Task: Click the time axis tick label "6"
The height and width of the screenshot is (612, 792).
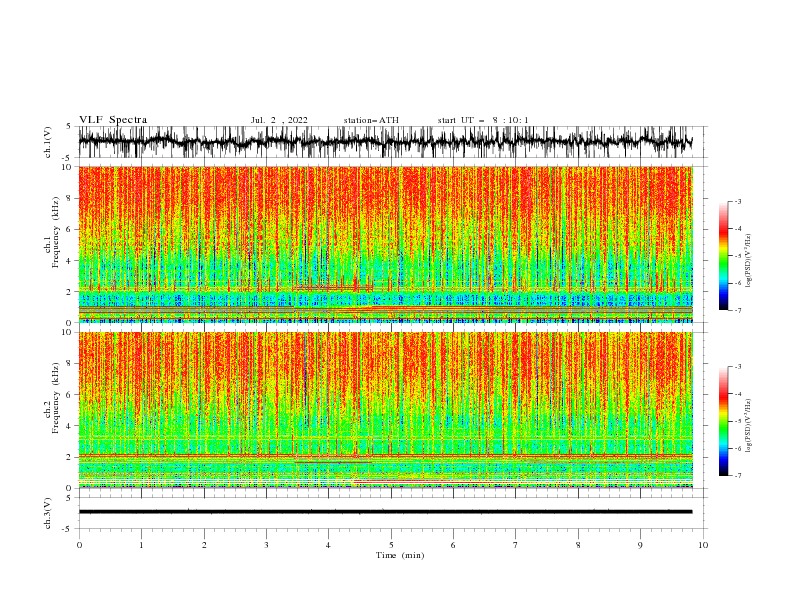Action: pyautogui.click(x=453, y=545)
